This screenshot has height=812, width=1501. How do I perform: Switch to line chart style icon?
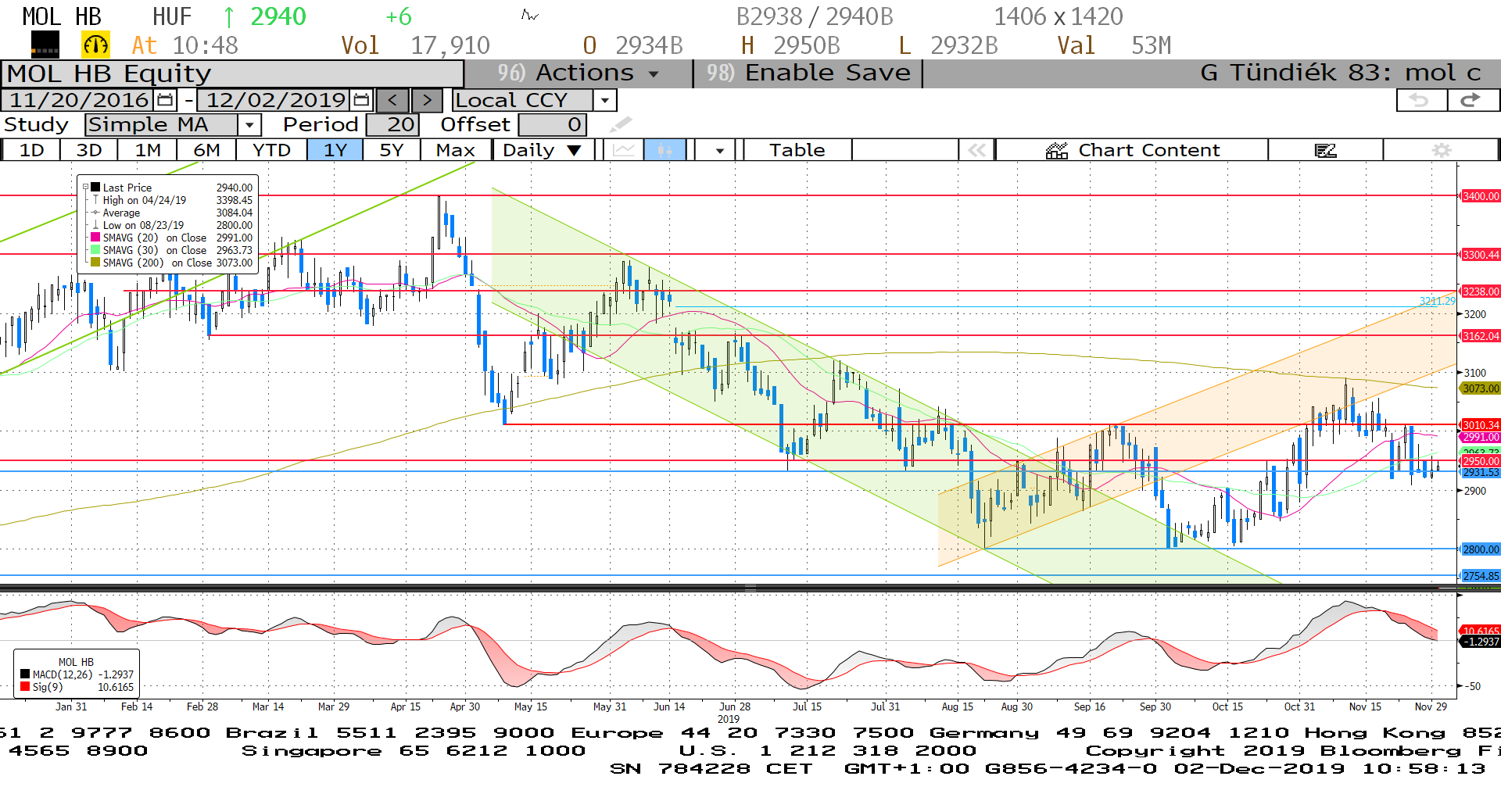pos(624,150)
